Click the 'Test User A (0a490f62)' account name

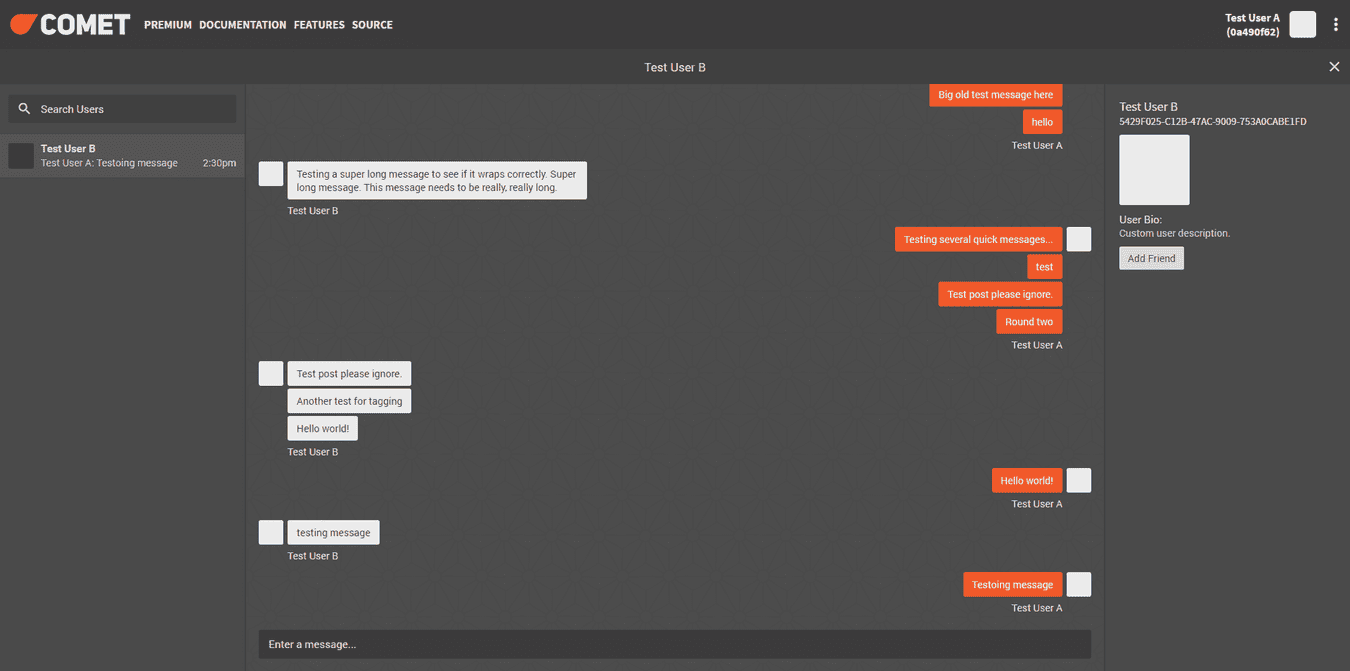pos(1252,25)
